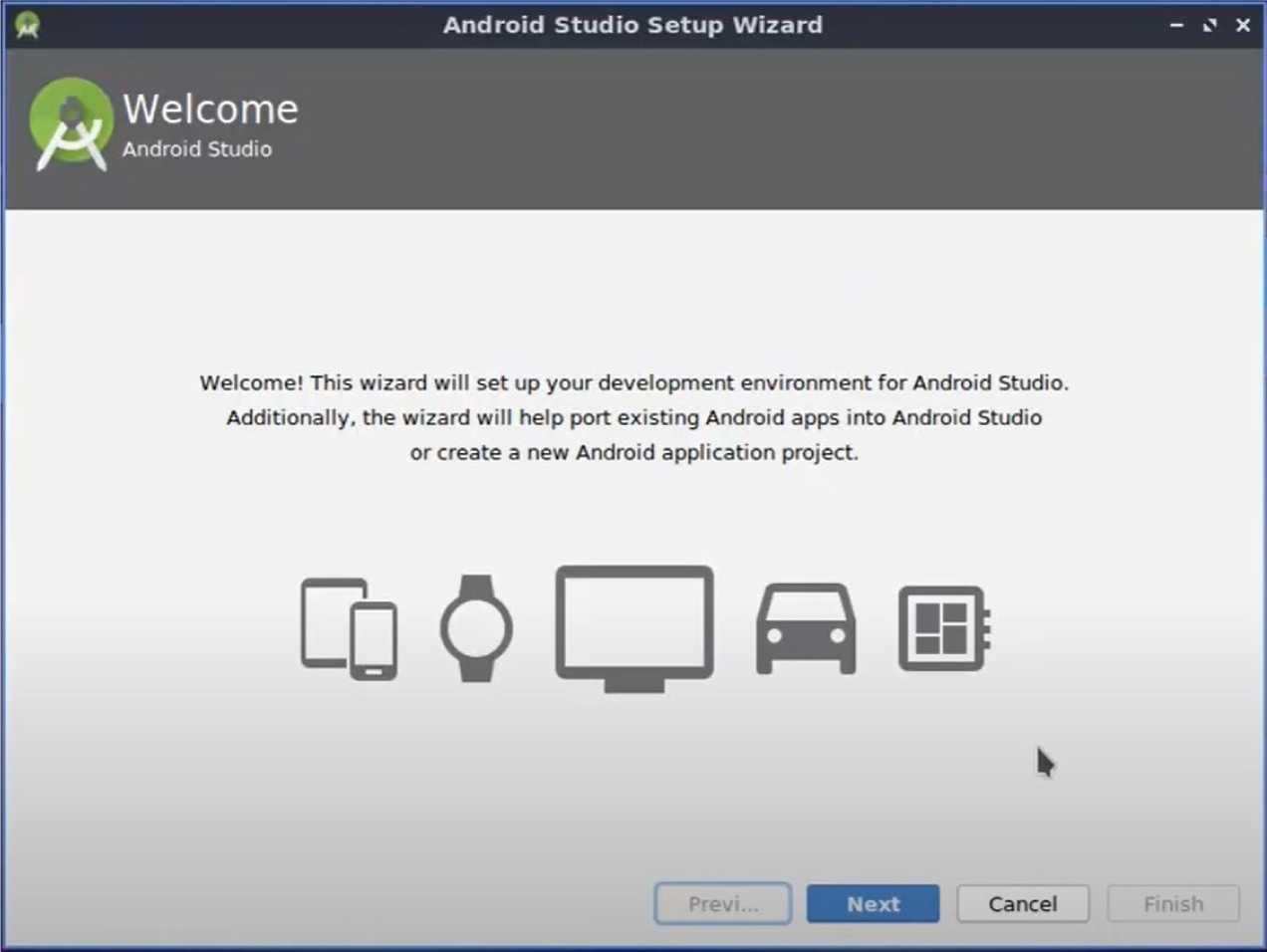Click the TV screen icon
Viewport: 1267px width, 952px height.
(634, 629)
